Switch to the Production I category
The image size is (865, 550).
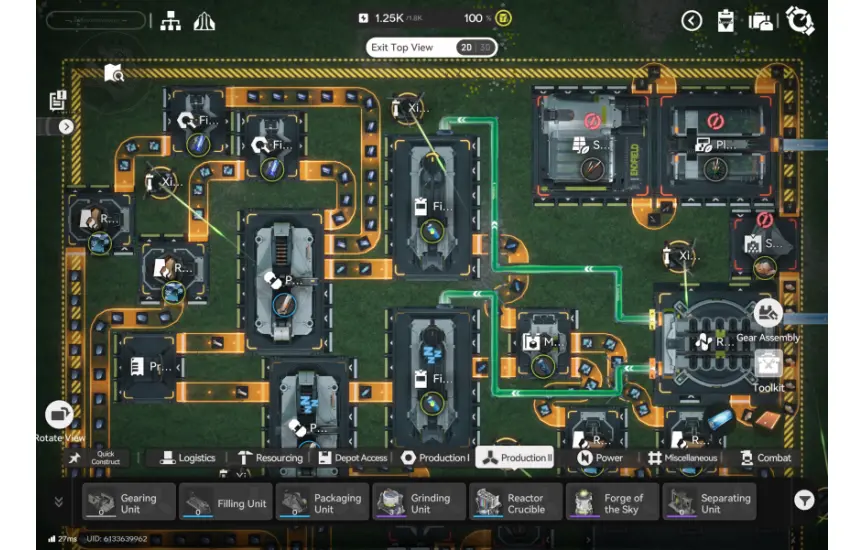tap(435, 458)
